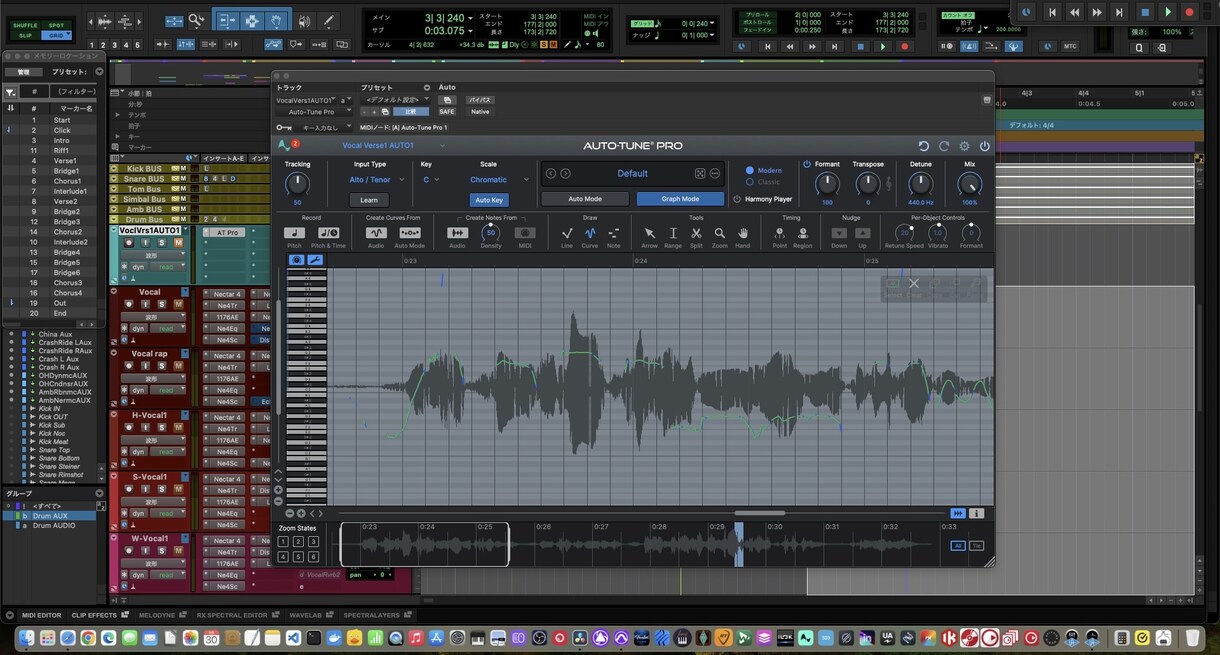This screenshot has height=655, width=1220.
Task: Expand the Japanese default-setting preset dropdown
Action: tap(396, 100)
